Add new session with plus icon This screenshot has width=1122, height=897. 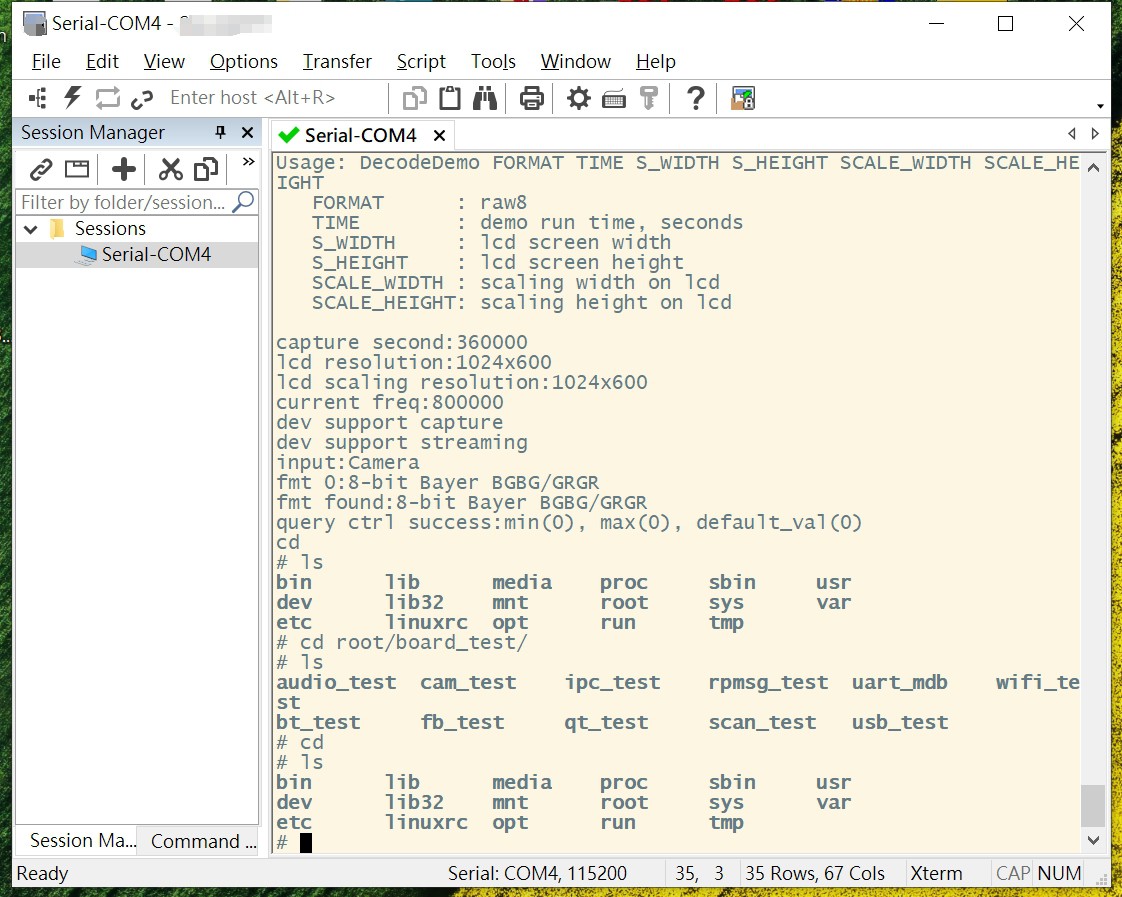click(123, 169)
